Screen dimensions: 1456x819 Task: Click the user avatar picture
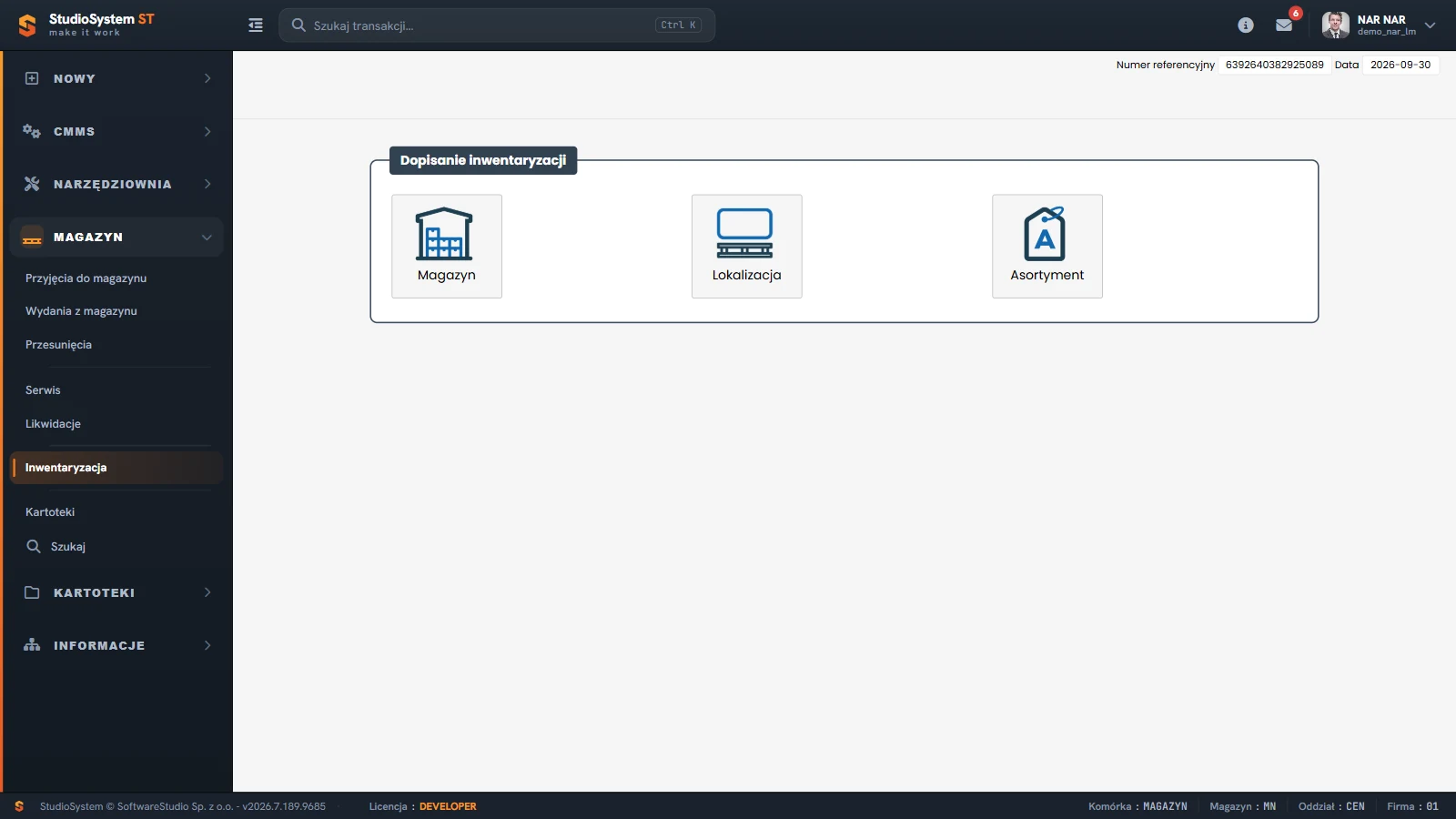coord(1335,25)
